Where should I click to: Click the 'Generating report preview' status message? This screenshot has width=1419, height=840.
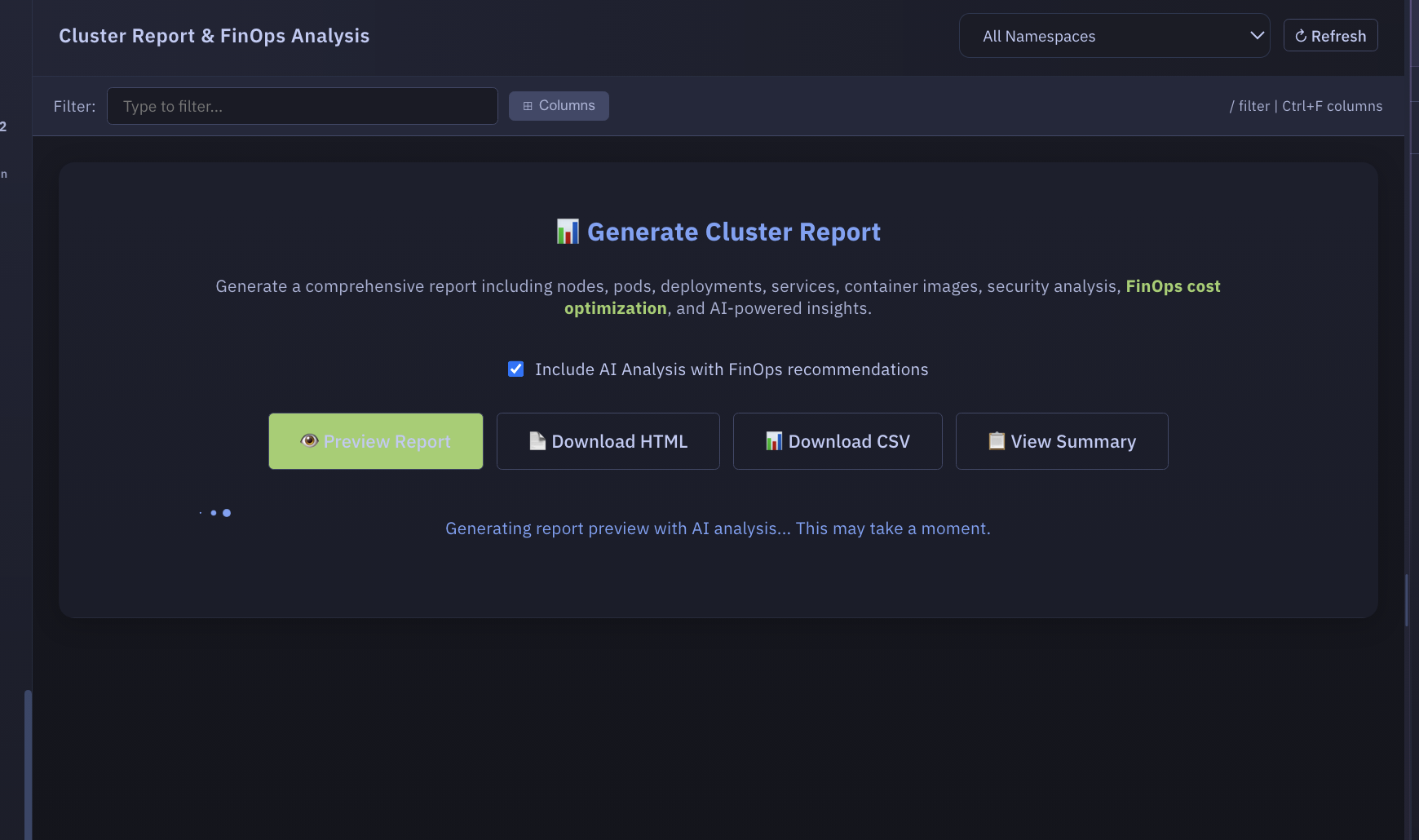(718, 528)
